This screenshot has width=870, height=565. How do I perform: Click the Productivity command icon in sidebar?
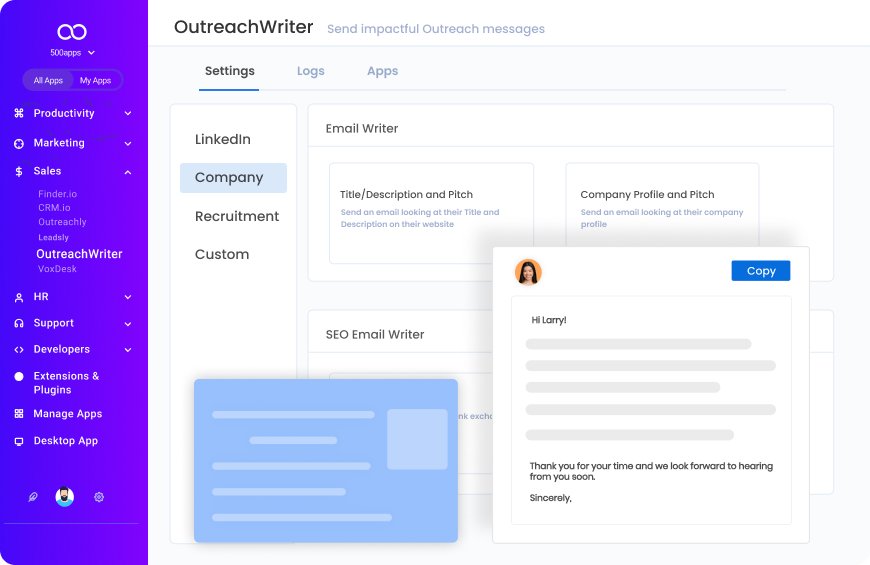pyautogui.click(x=19, y=114)
